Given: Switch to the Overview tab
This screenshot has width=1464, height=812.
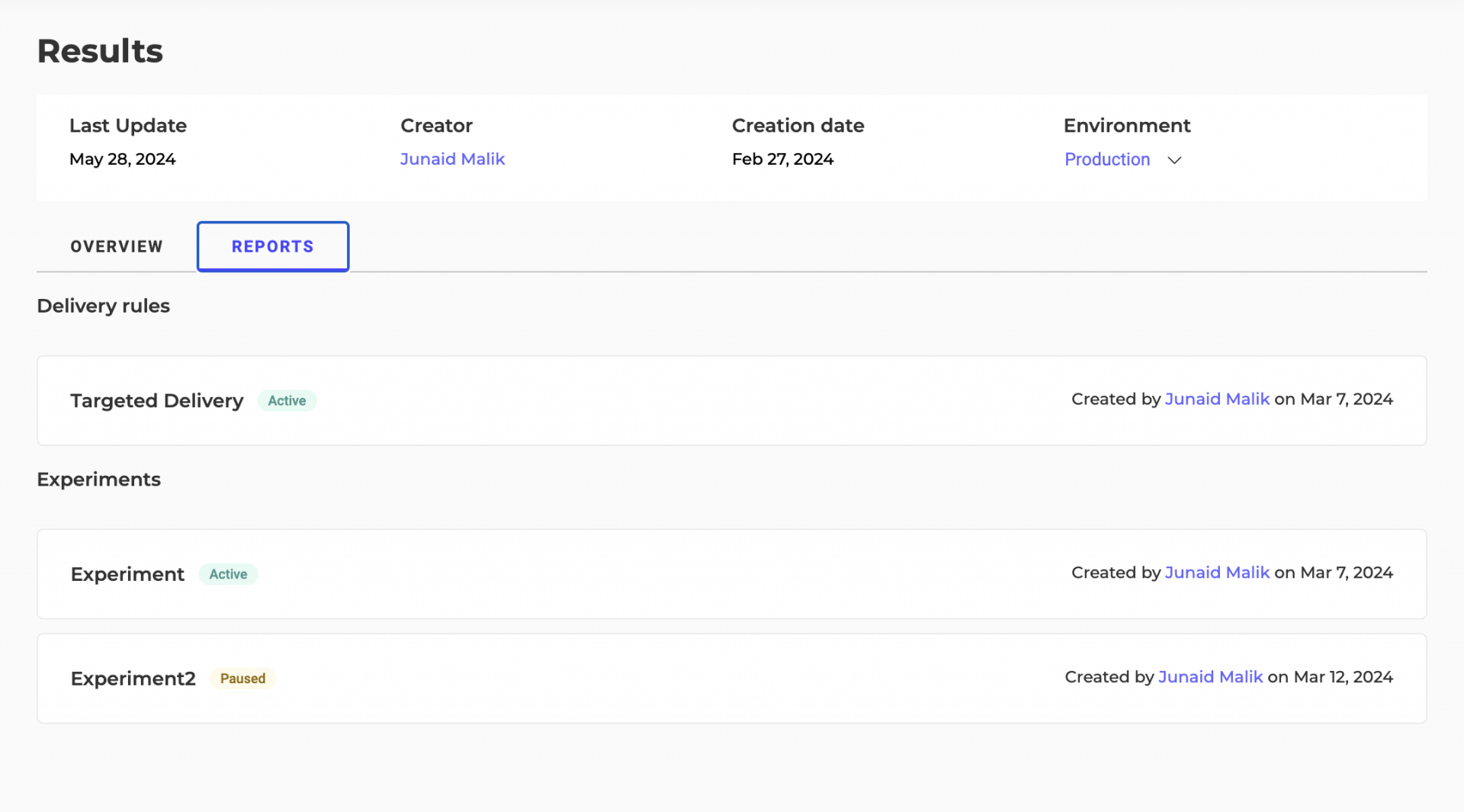Looking at the screenshot, I should click(117, 246).
